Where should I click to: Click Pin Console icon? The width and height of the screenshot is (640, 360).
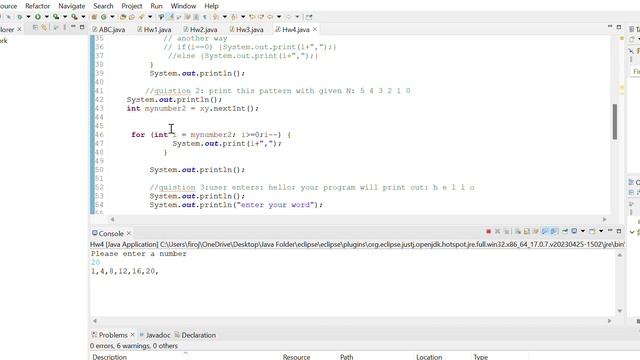[x=565, y=231]
